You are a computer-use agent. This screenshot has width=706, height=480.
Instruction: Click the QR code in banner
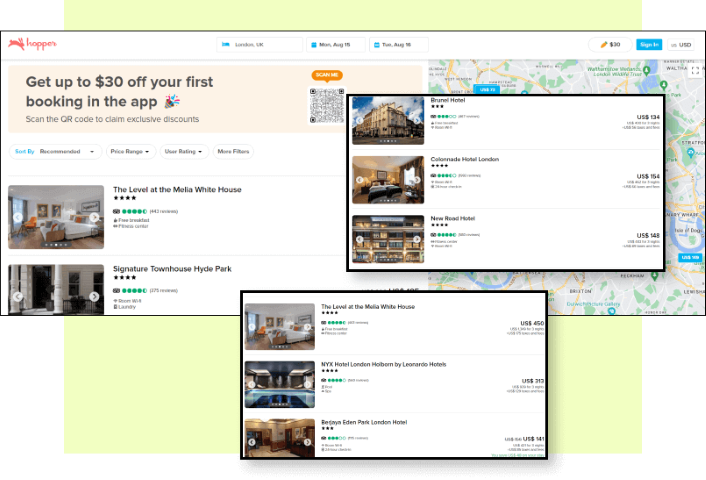327,105
